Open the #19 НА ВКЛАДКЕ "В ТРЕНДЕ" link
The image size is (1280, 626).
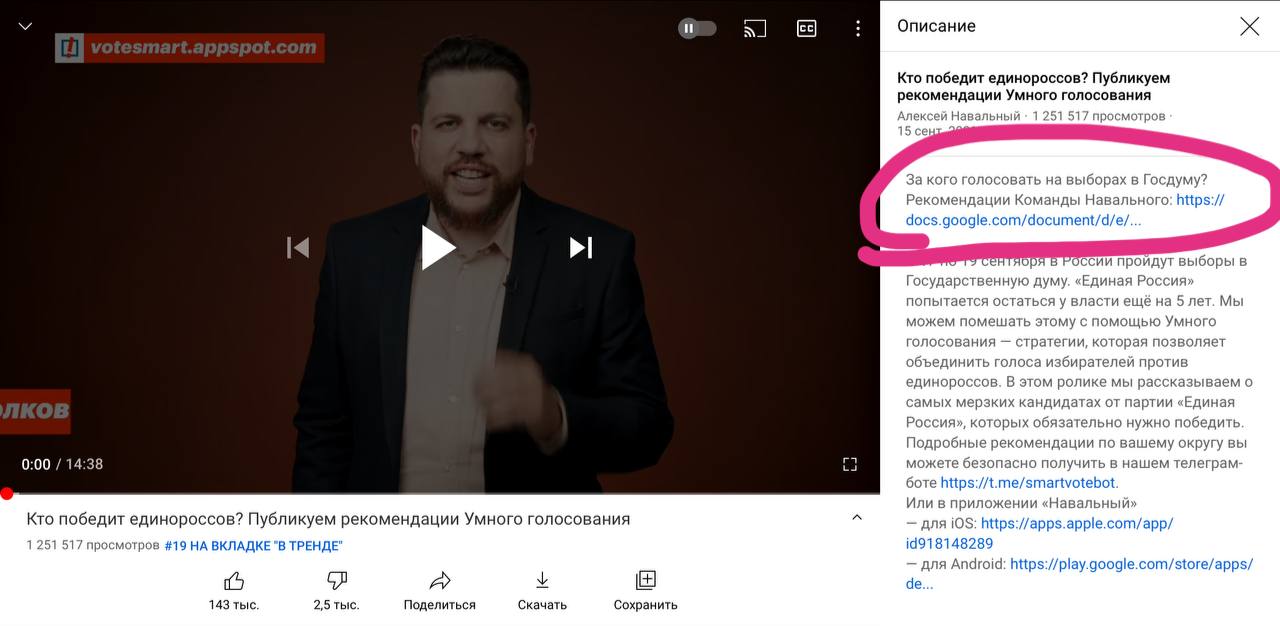pos(254,545)
